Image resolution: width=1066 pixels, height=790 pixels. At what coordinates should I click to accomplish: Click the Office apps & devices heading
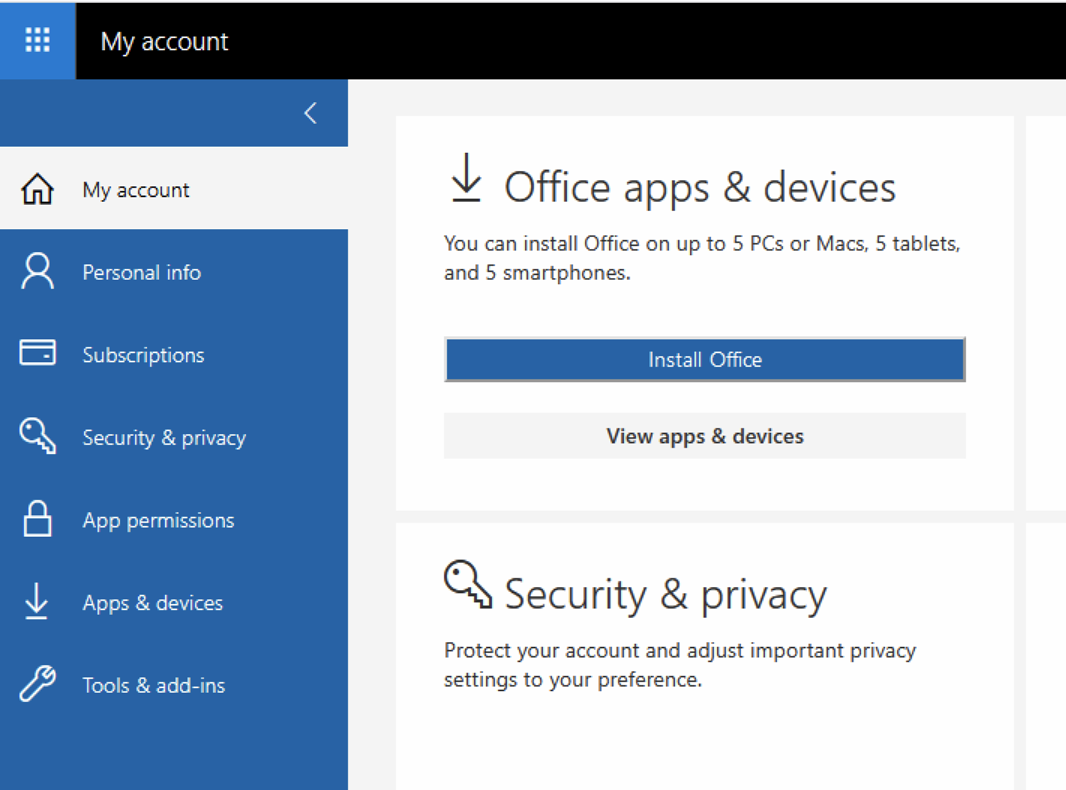pyautogui.click(x=700, y=188)
